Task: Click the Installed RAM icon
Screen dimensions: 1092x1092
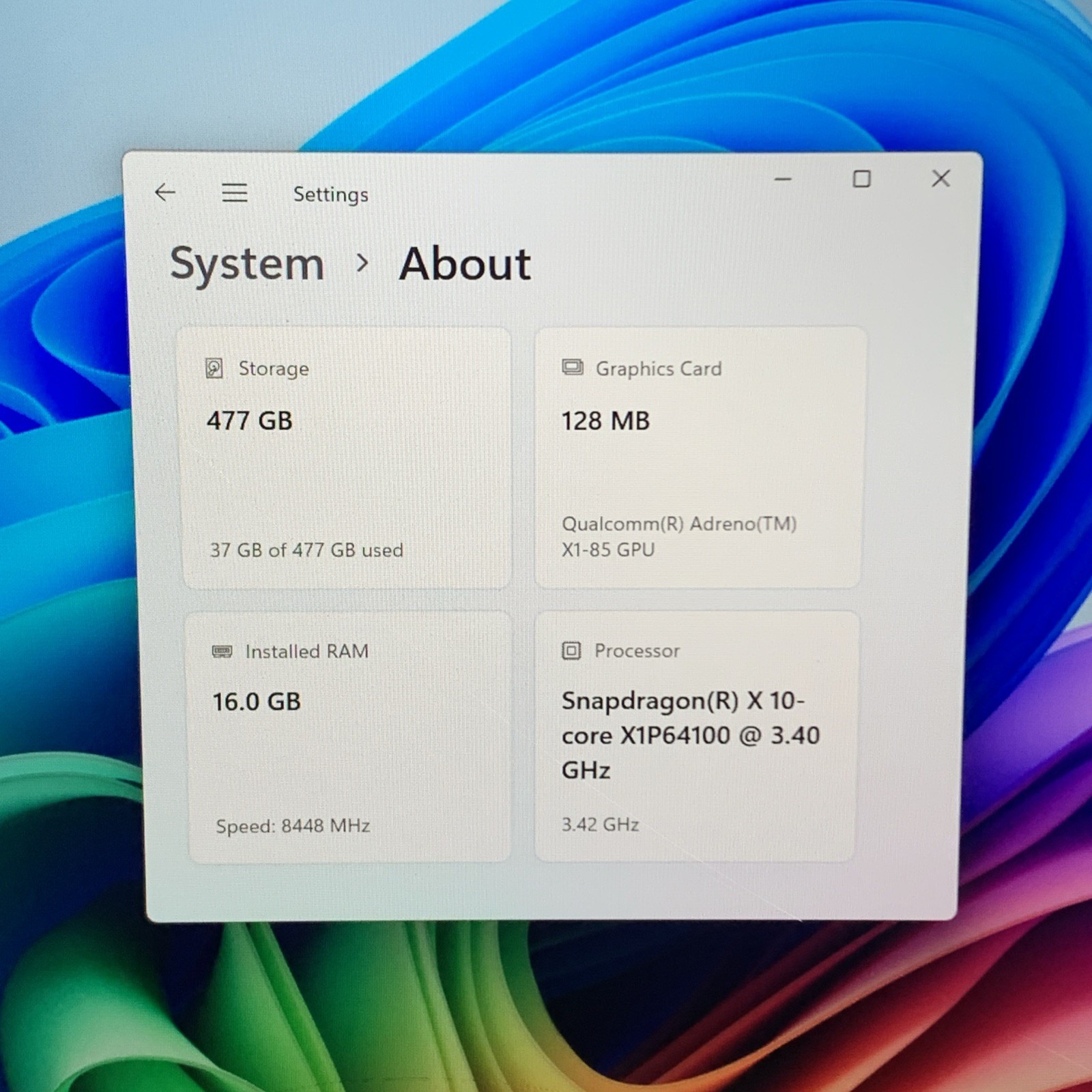Action: click(222, 651)
